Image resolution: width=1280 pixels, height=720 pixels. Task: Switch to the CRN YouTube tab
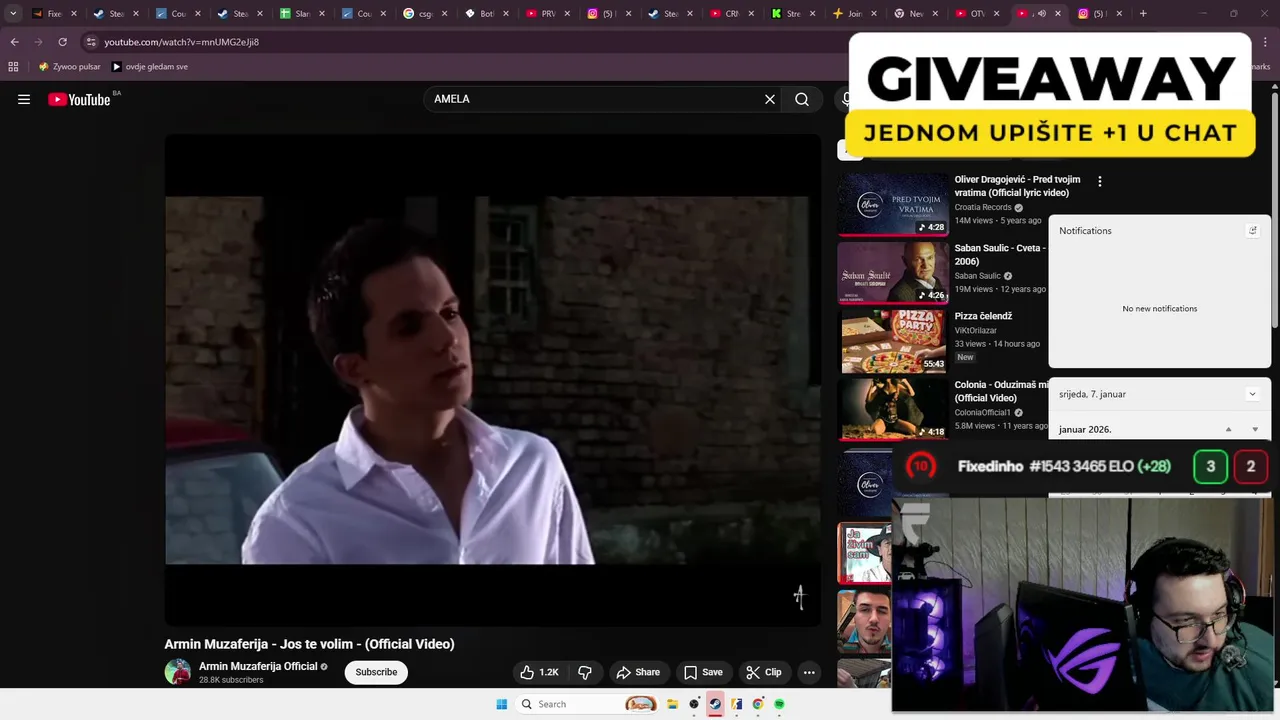tap(732, 14)
